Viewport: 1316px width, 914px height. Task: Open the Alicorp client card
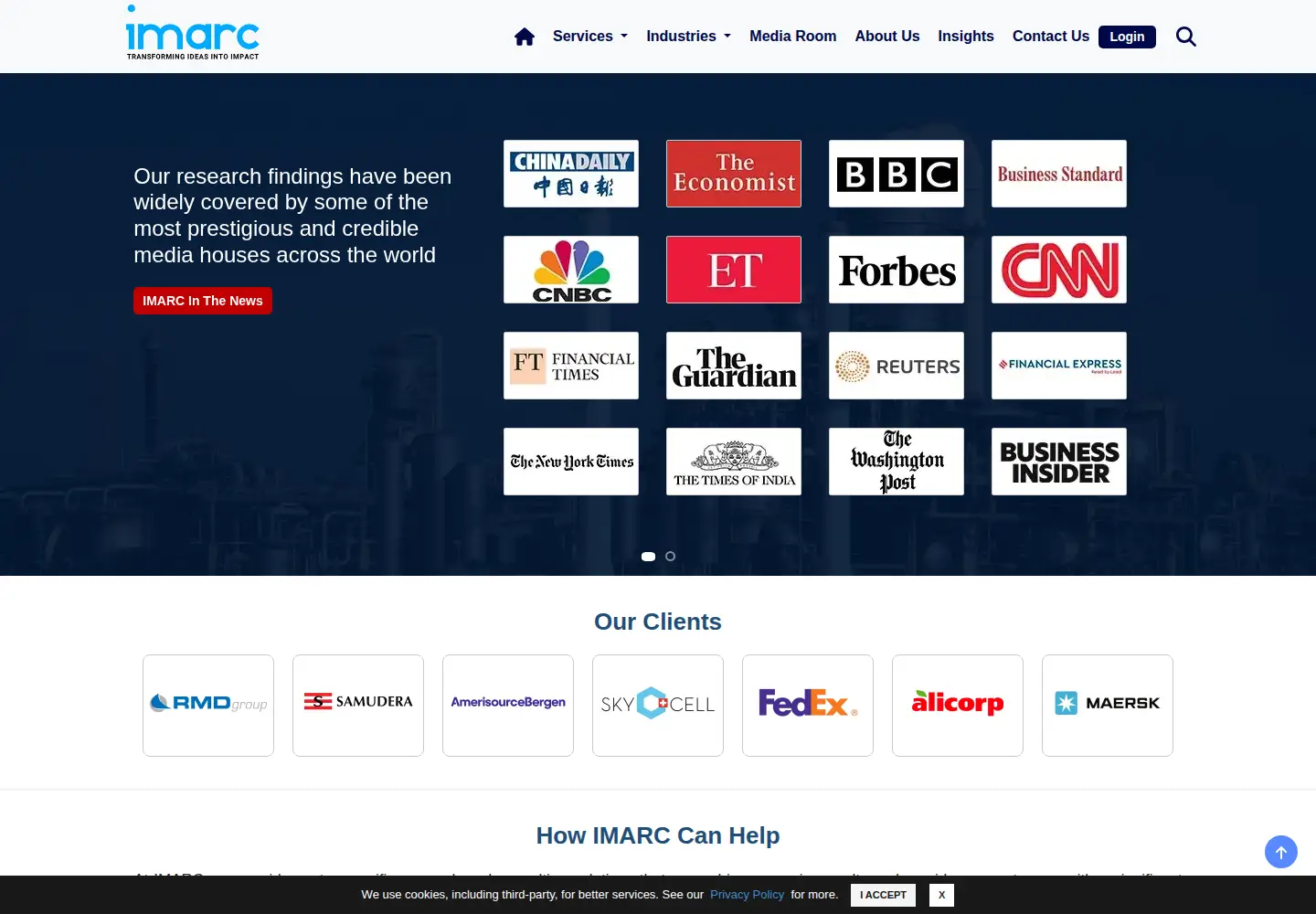pyautogui.click(x=958, y=706)
